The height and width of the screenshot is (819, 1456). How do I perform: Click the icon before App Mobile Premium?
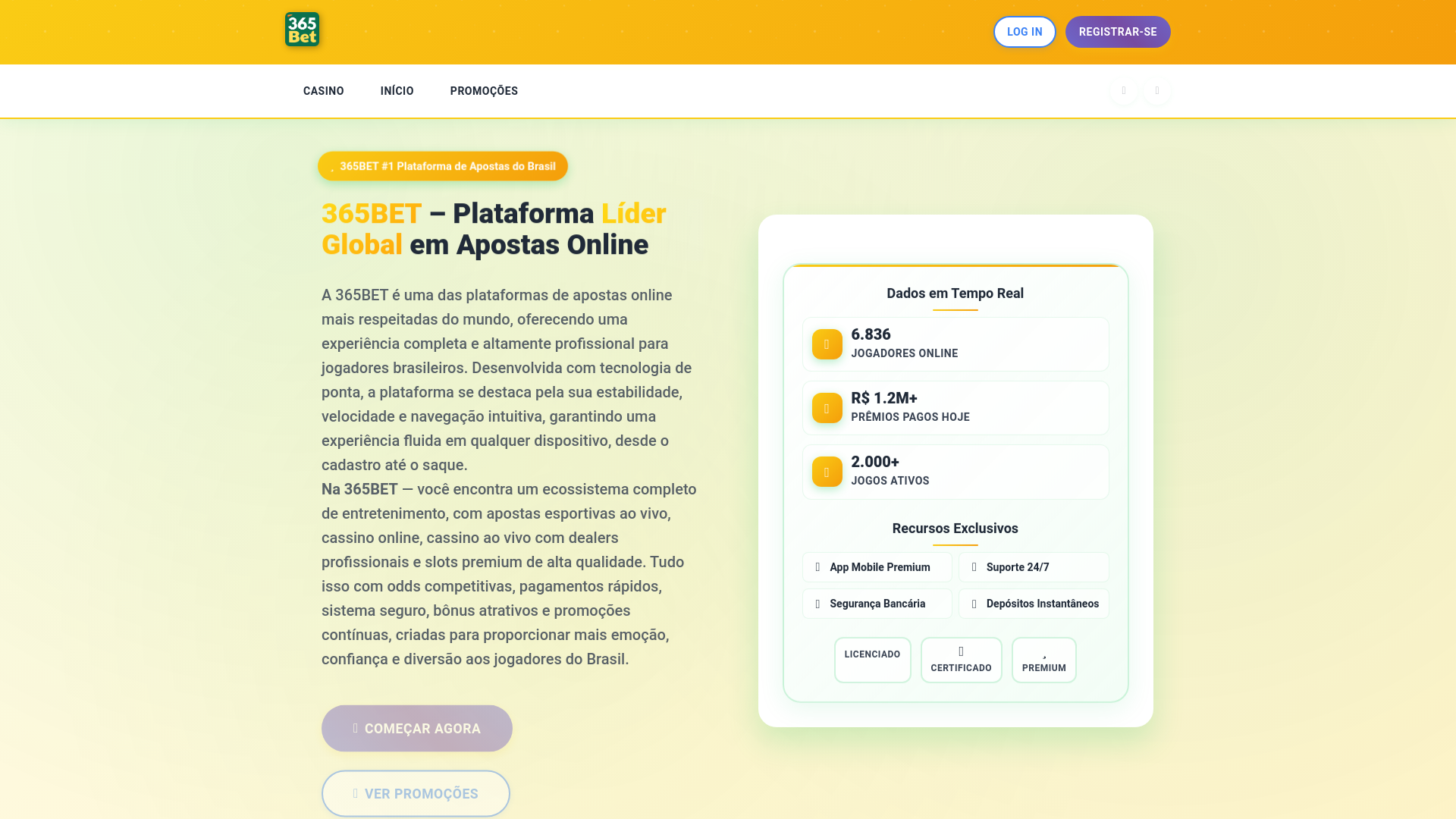(817, 567)
